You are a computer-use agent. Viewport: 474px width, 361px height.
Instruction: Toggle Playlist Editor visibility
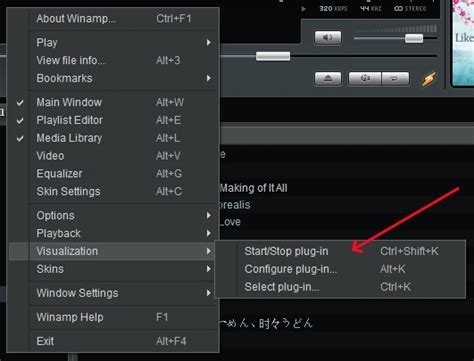(114, 120)
